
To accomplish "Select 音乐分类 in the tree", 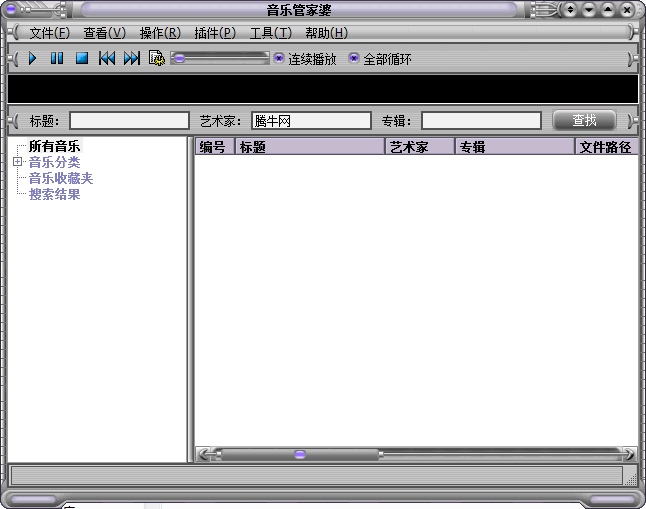I will coord(54,162).
